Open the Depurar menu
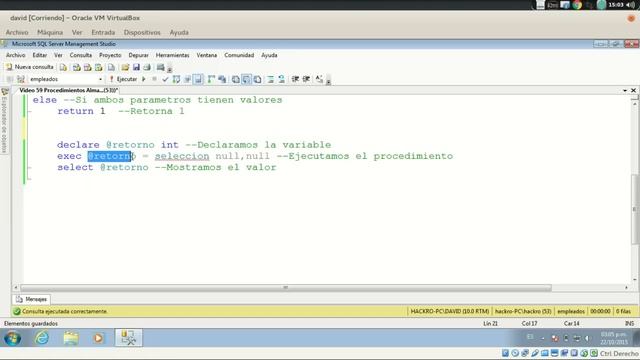The height and width of the screenshot is (360, 640). (138, 55)
